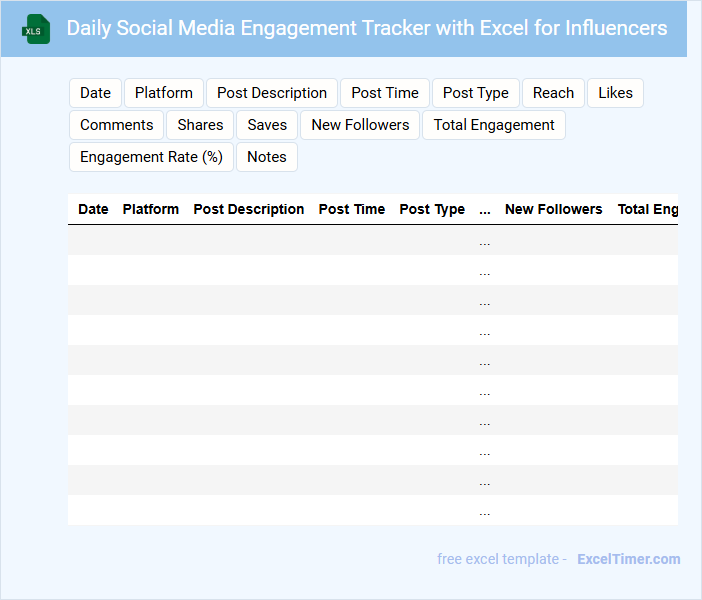Click the Total Engagement tag
The image size is (702, 600).
pyautogui.click(x=494, y=125)
